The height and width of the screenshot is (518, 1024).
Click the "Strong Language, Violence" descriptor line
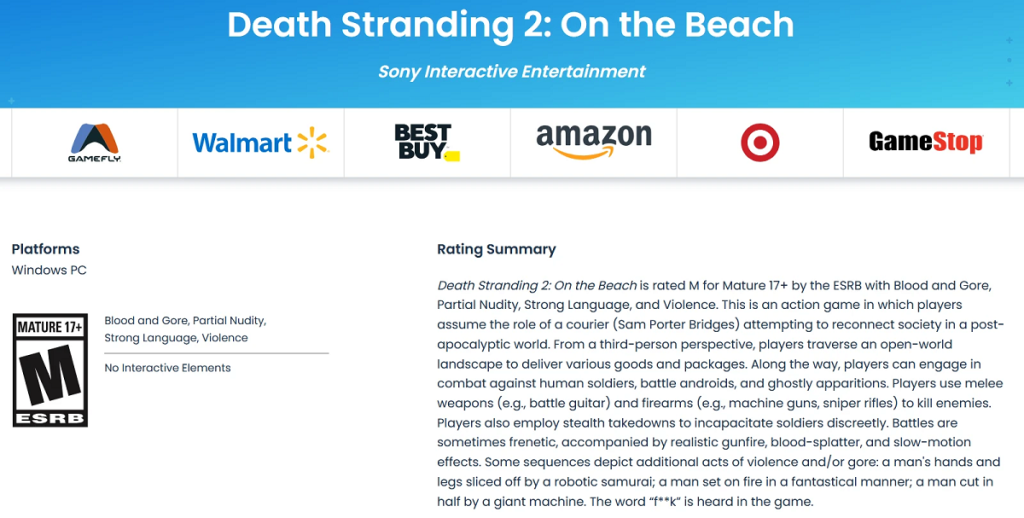point(176,338)
